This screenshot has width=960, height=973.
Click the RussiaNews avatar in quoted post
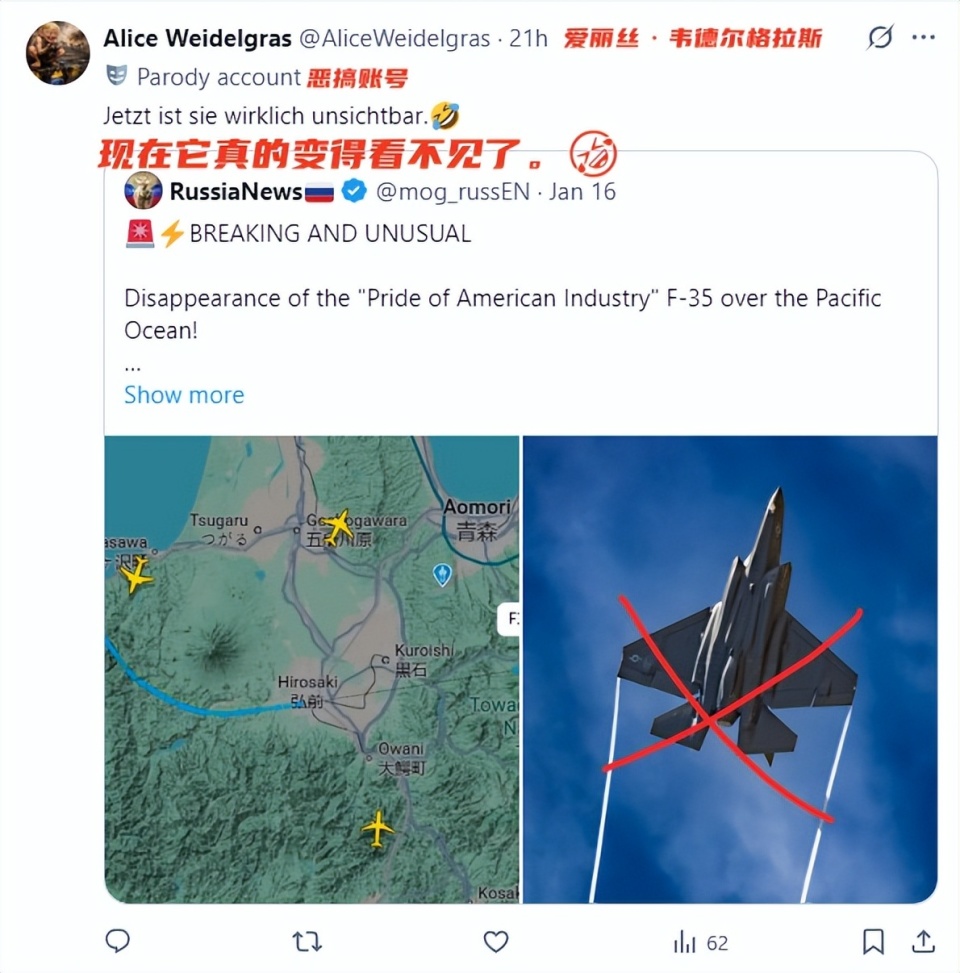pos(143,191)
